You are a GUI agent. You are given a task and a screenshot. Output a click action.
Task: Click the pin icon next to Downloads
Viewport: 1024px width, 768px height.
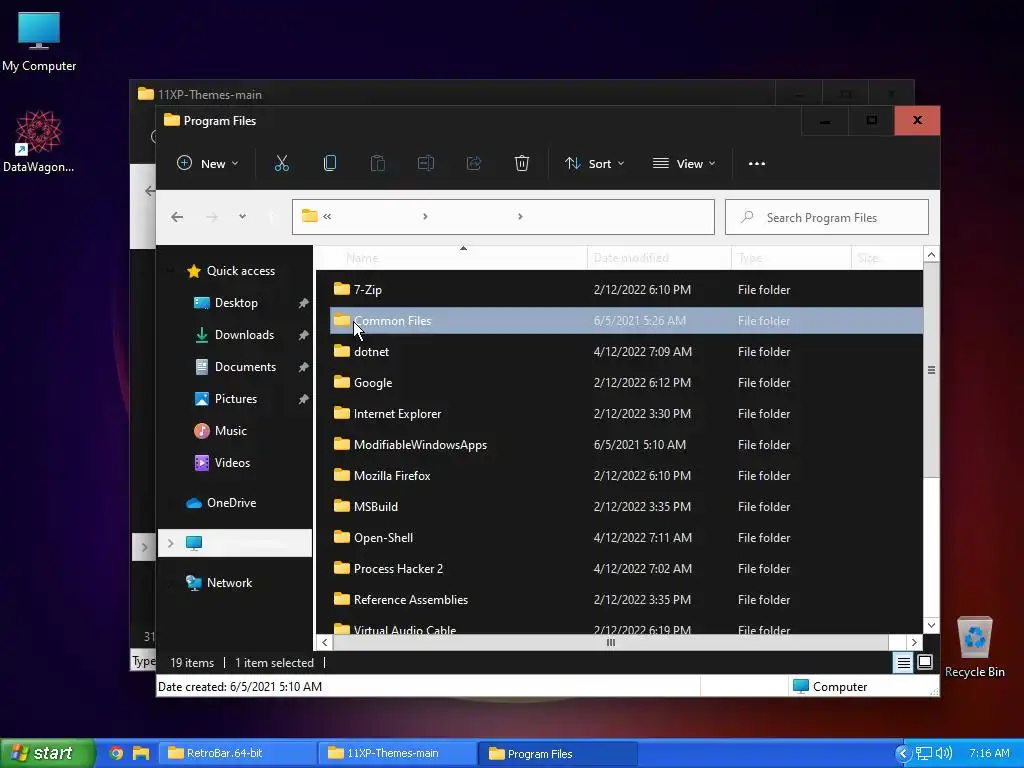(x=303, y=335)
